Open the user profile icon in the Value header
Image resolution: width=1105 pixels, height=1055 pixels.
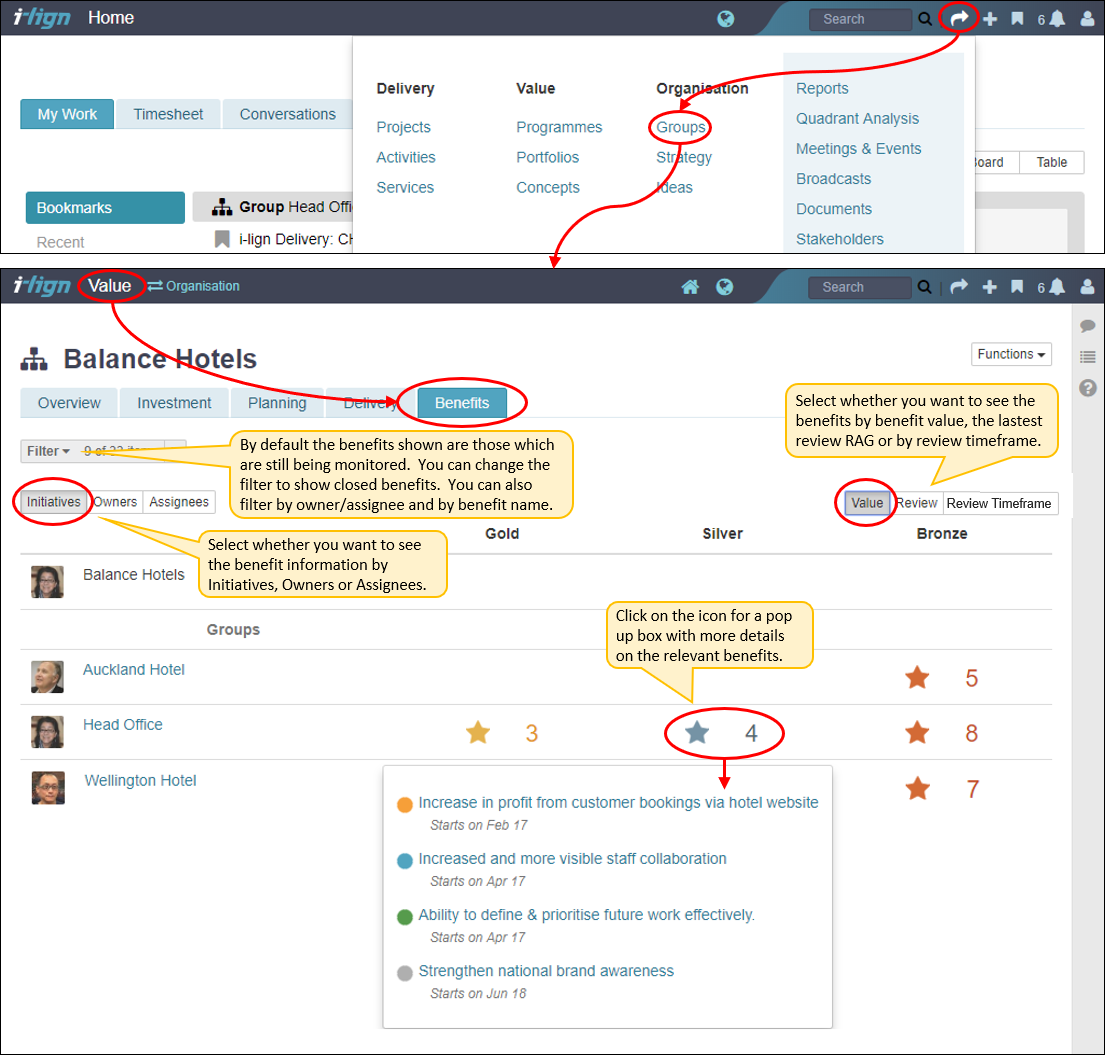click(x=1087, y=287)
